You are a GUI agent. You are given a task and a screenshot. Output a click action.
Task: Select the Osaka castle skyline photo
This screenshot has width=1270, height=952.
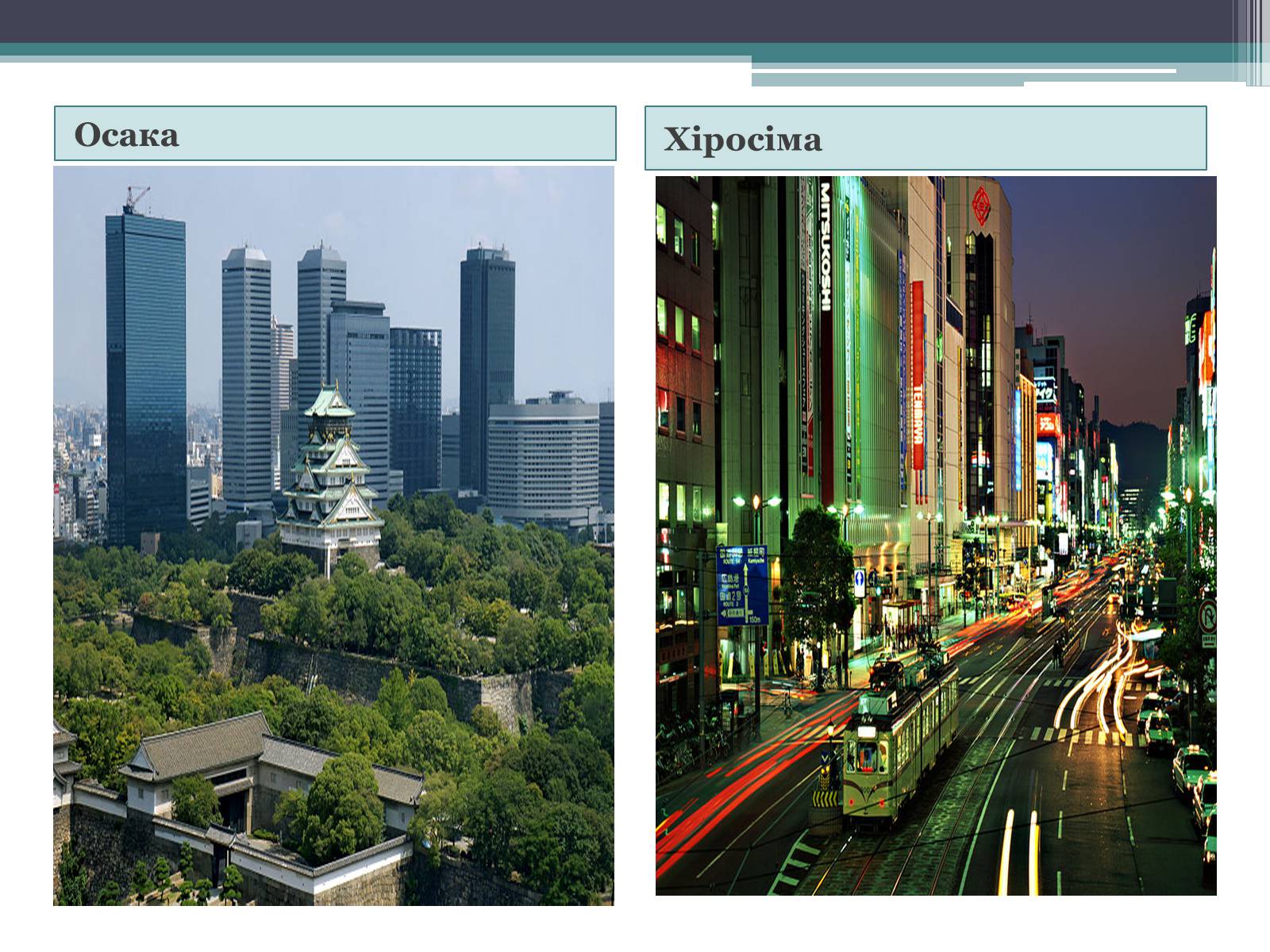click(x=334, y=535)
